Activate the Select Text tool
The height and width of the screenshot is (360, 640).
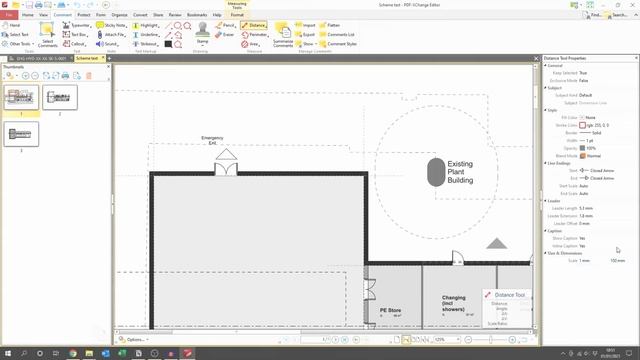coord(15,35)
